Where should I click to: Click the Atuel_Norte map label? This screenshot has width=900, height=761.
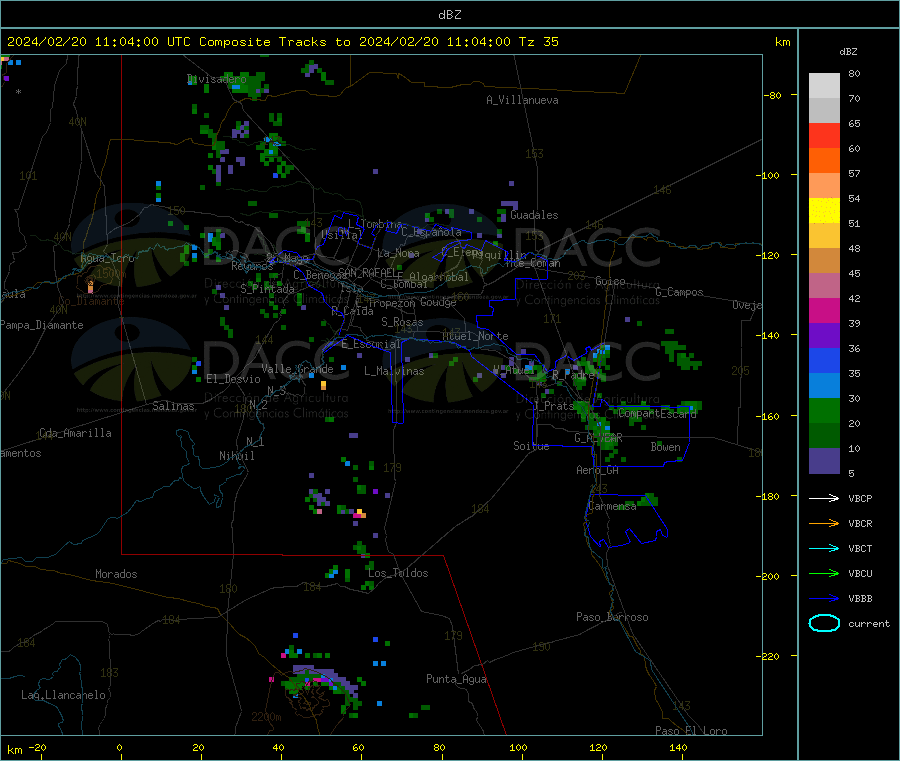pos(475,336)
